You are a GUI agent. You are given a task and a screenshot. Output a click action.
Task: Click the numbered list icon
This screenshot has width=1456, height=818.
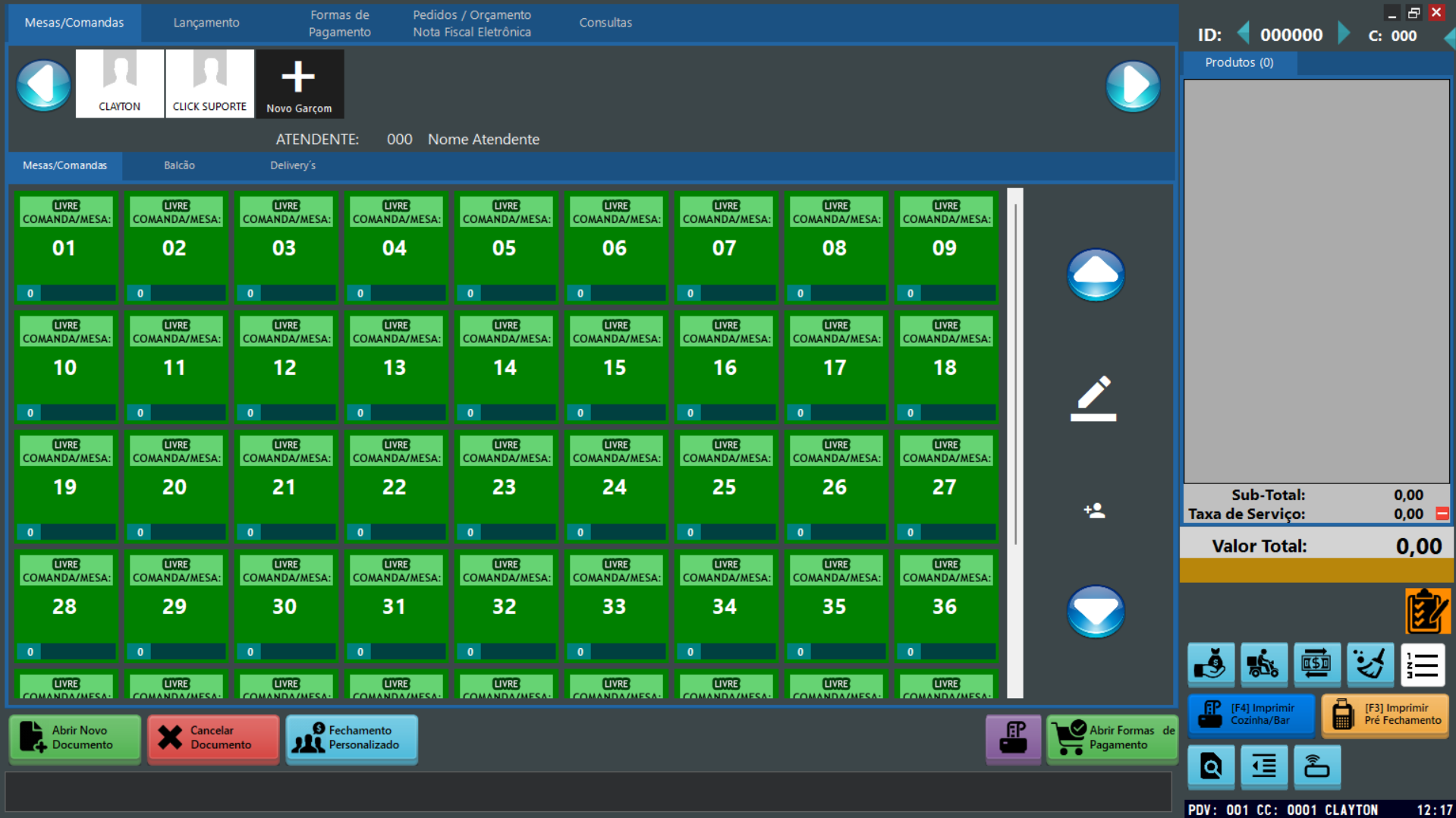1423,665
